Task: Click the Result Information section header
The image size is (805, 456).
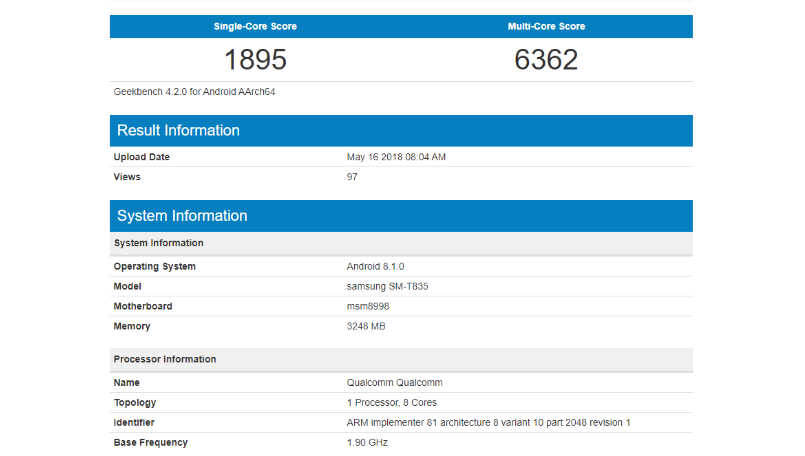Action: 401,130
